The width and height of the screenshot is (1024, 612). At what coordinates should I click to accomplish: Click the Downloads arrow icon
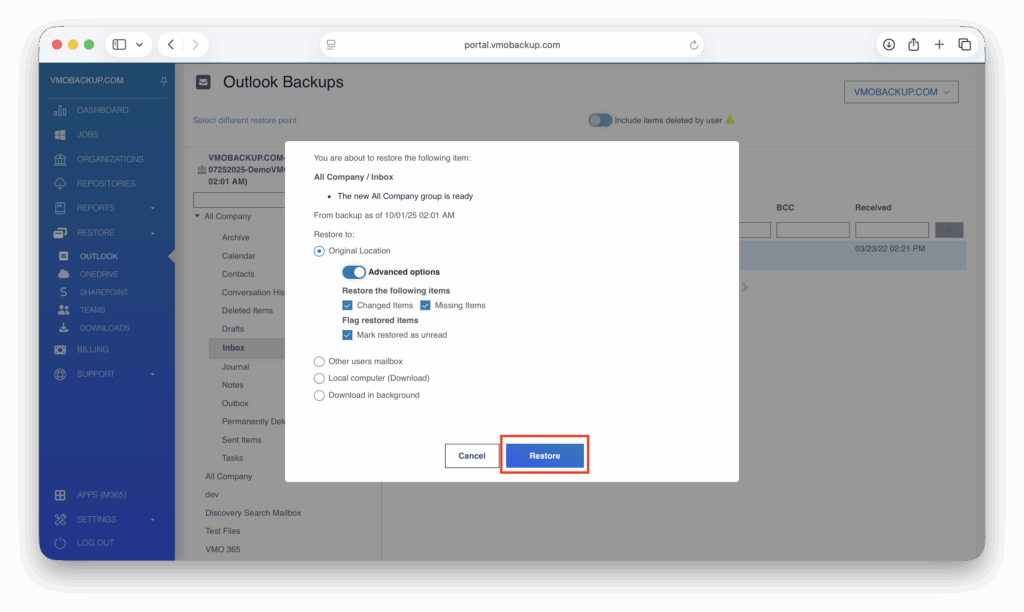[64, 328]
